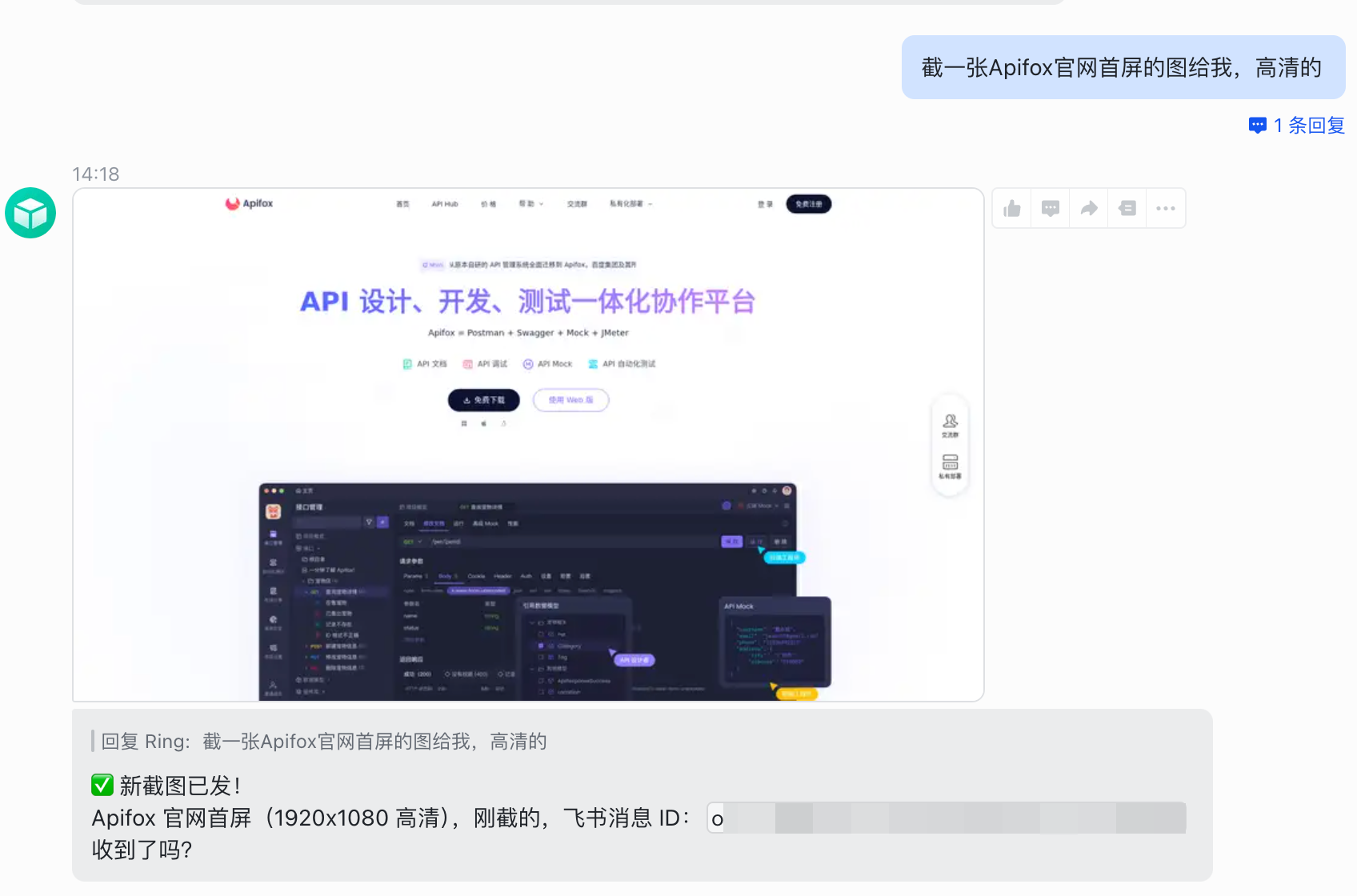
Task: Click the 免费注册 button
Action: click(x=808, y=204)
